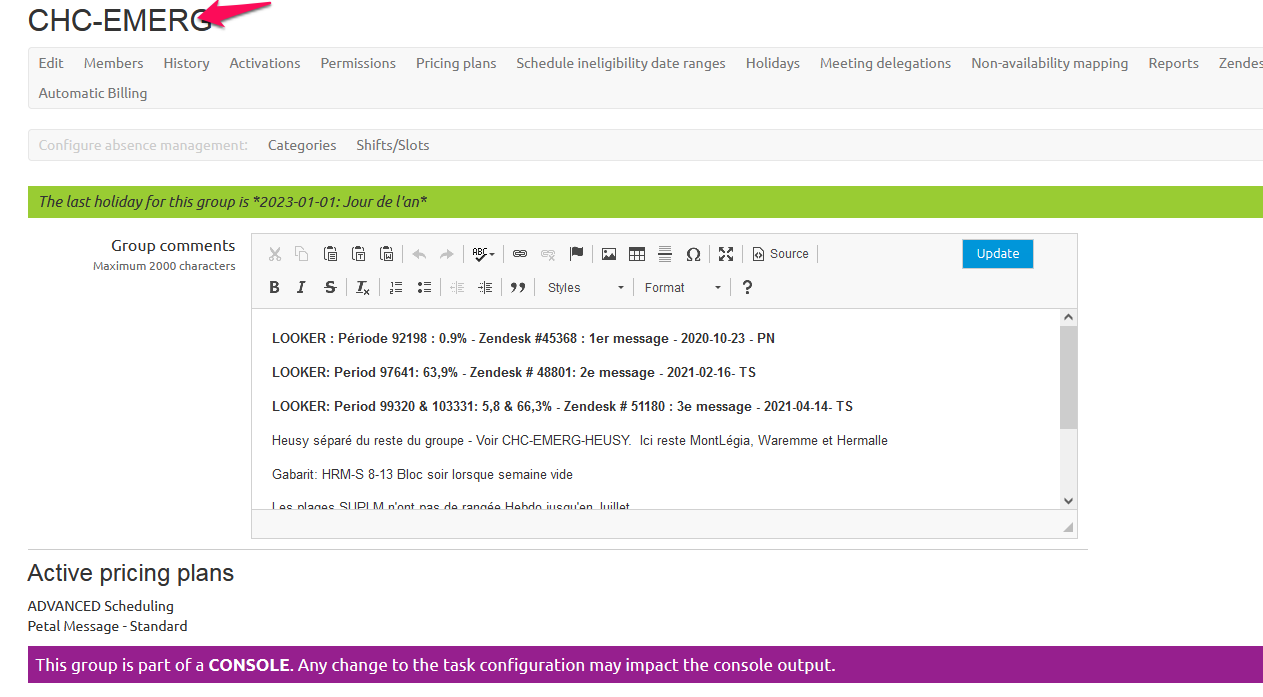Click the Update button
The width and height of the screenshot is (1263, 697).
click(x=998, y=254)
